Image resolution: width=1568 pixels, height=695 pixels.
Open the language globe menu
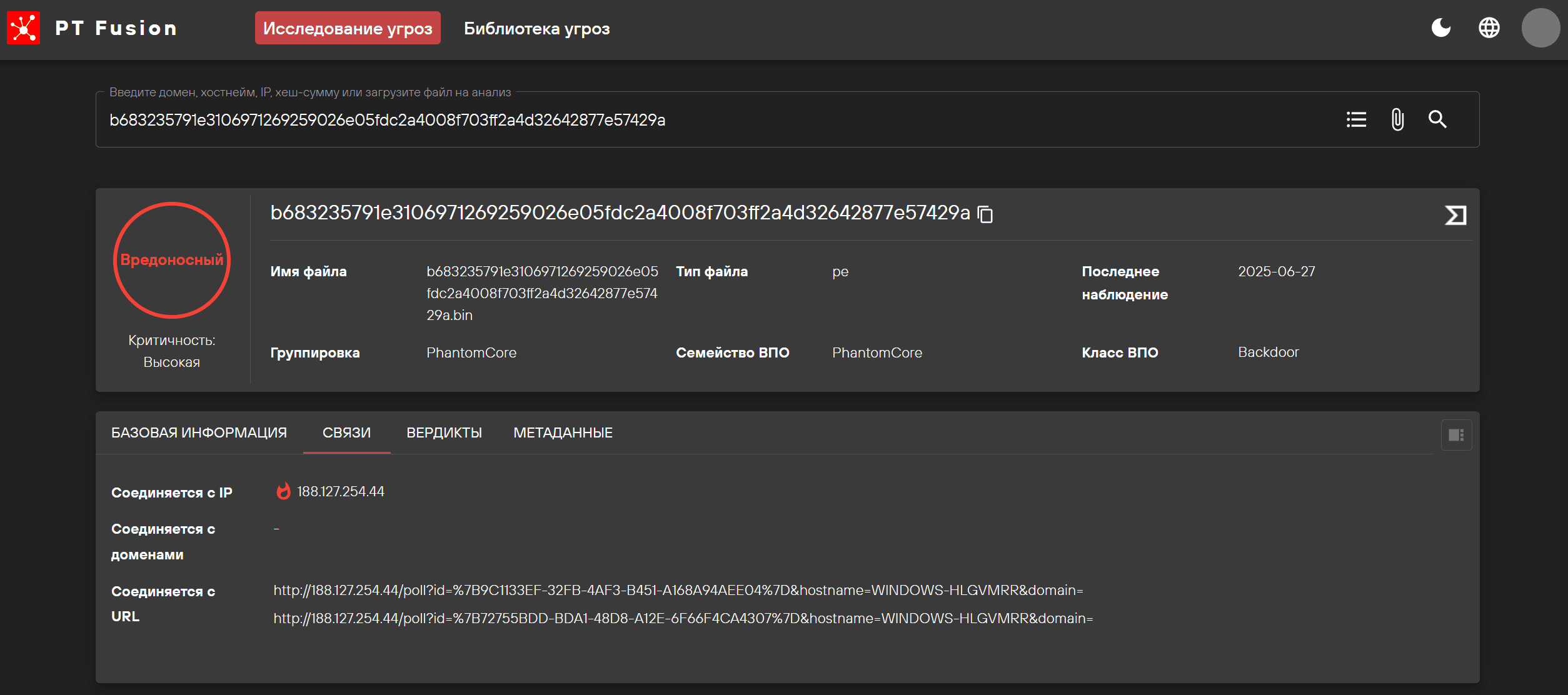[x=1489, y=28]
